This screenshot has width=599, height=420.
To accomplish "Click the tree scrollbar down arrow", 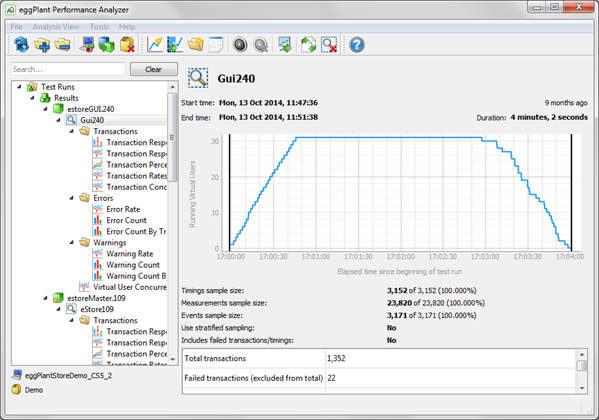I will 173,359.
